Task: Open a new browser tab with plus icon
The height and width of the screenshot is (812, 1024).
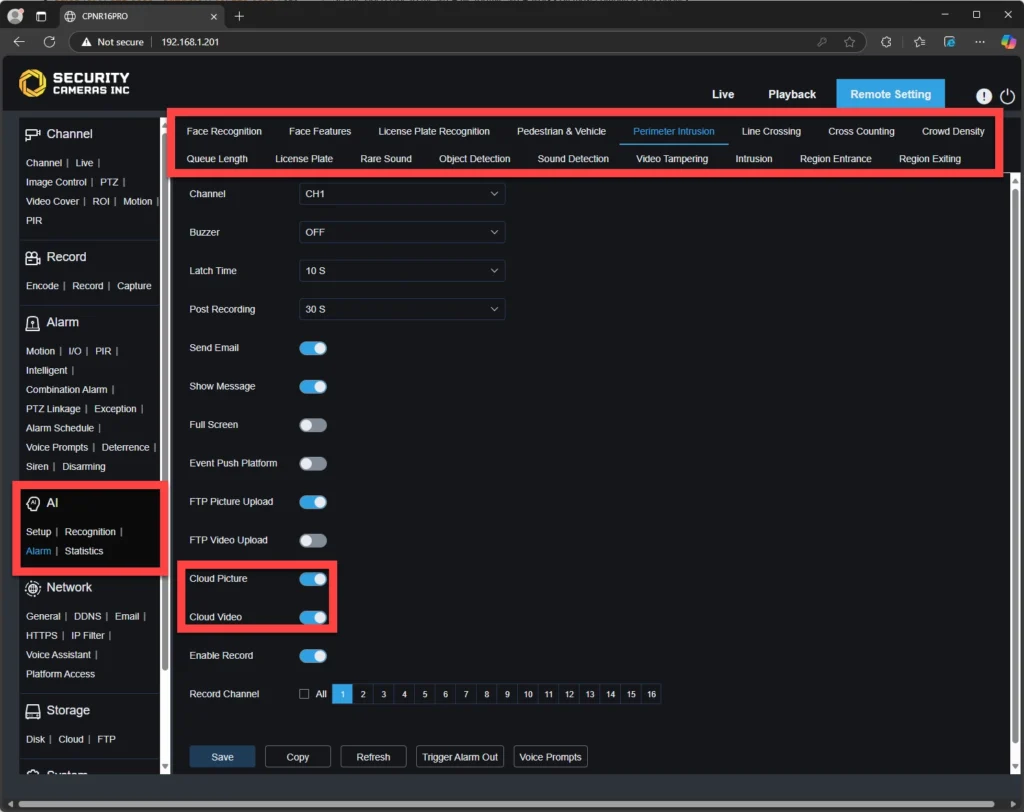Action: [x=239, y=16]
